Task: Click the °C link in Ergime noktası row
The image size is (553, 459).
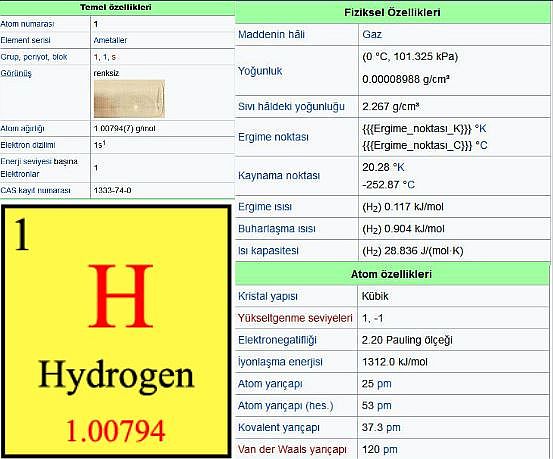Action: pos(481,145)
